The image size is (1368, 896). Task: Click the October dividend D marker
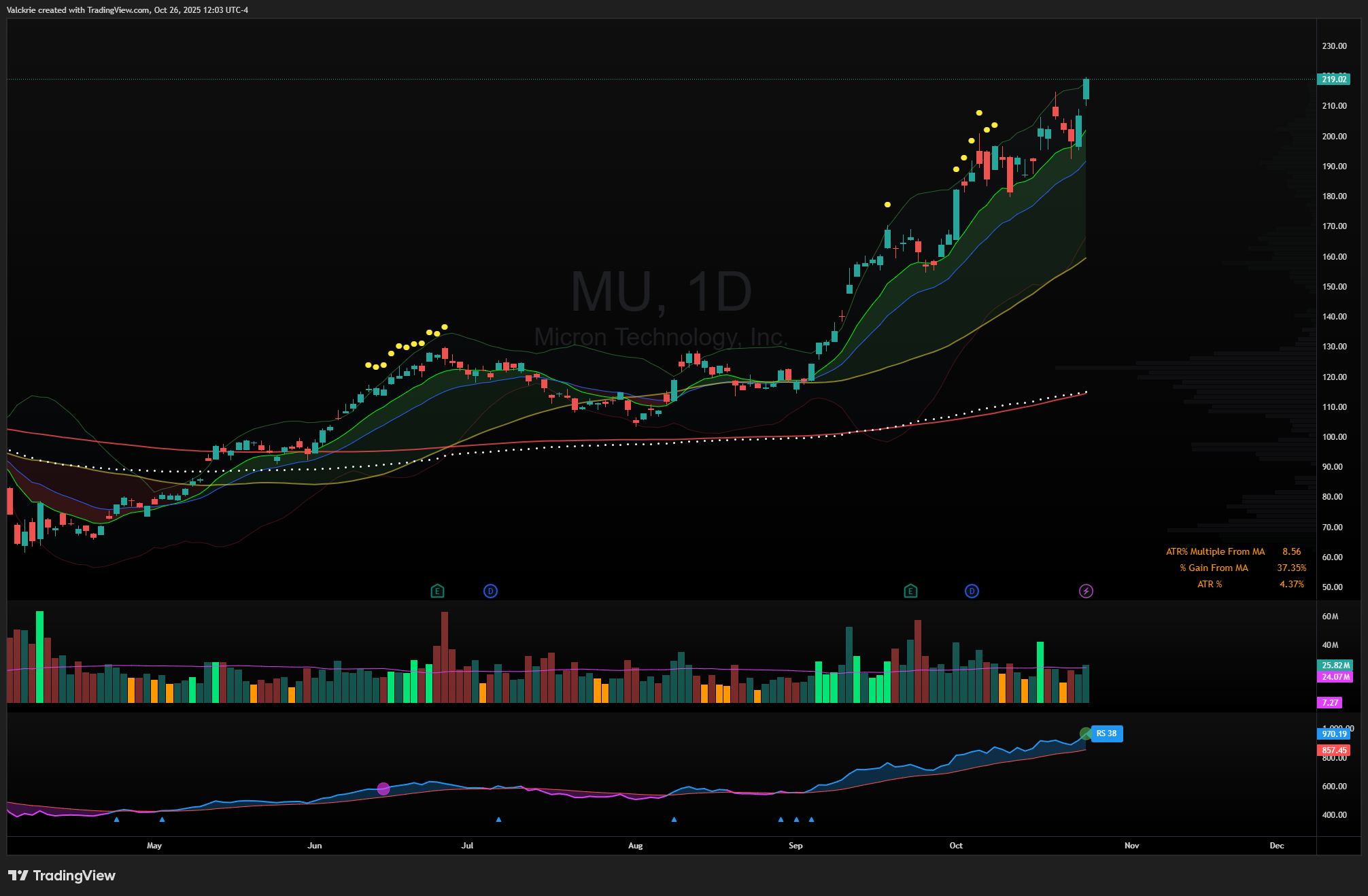[972, 591]
